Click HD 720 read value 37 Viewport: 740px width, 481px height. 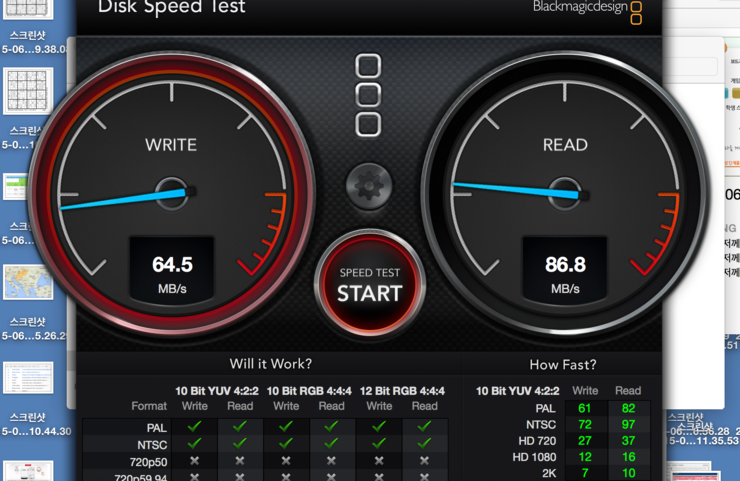click(628, 440)
